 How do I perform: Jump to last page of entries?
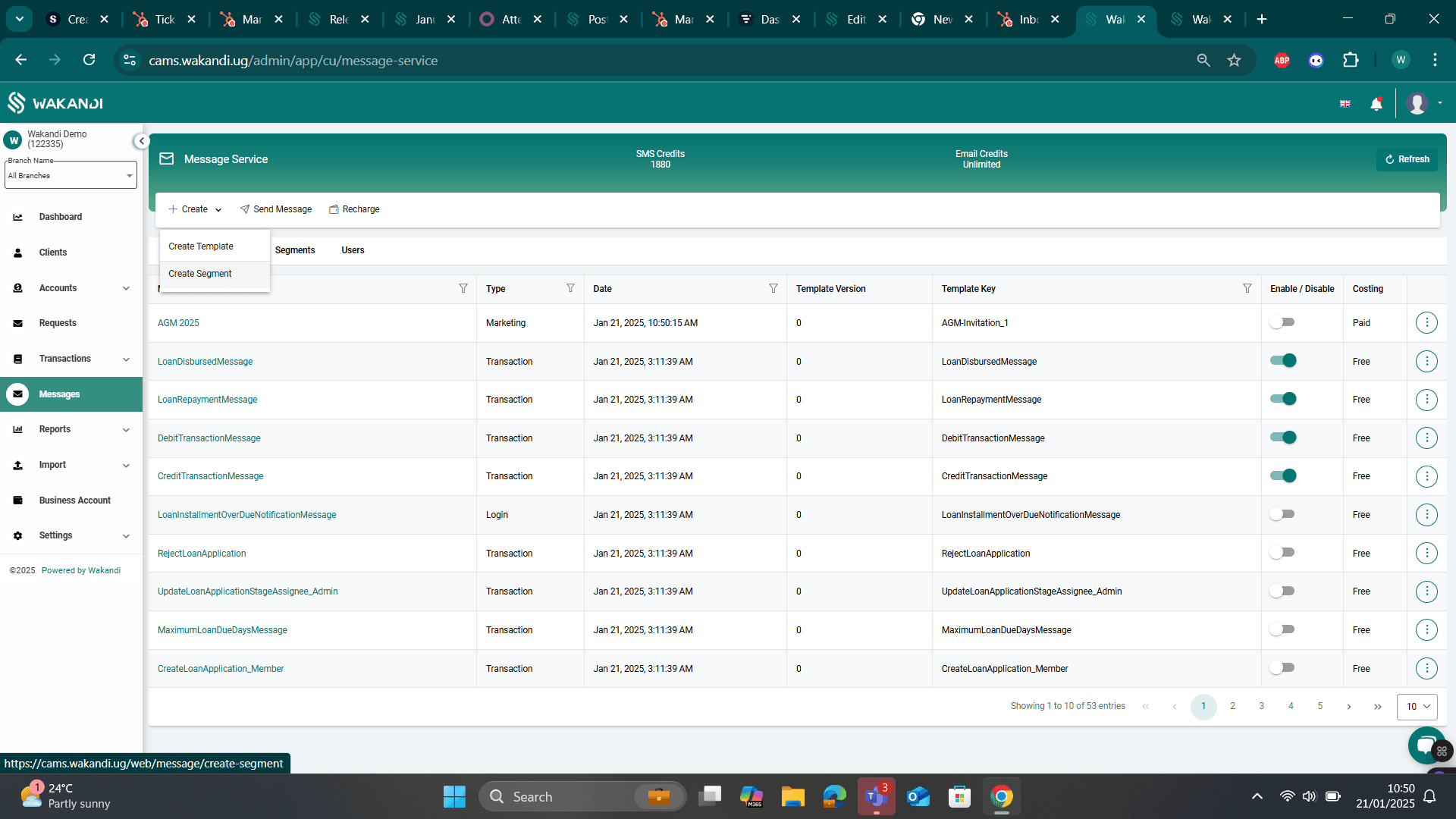click(1377, 706)
